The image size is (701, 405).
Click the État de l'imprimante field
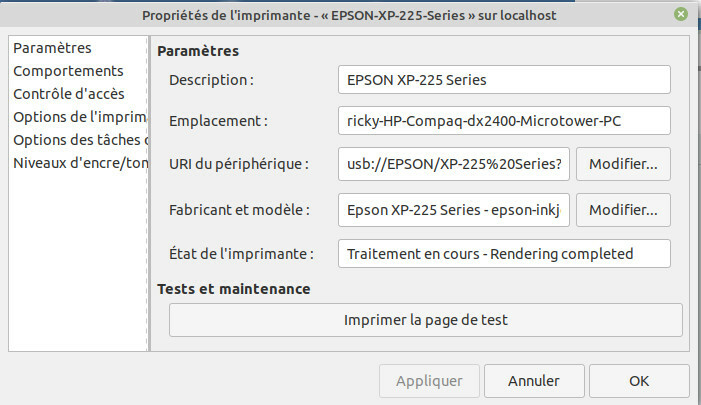point(504,254)
